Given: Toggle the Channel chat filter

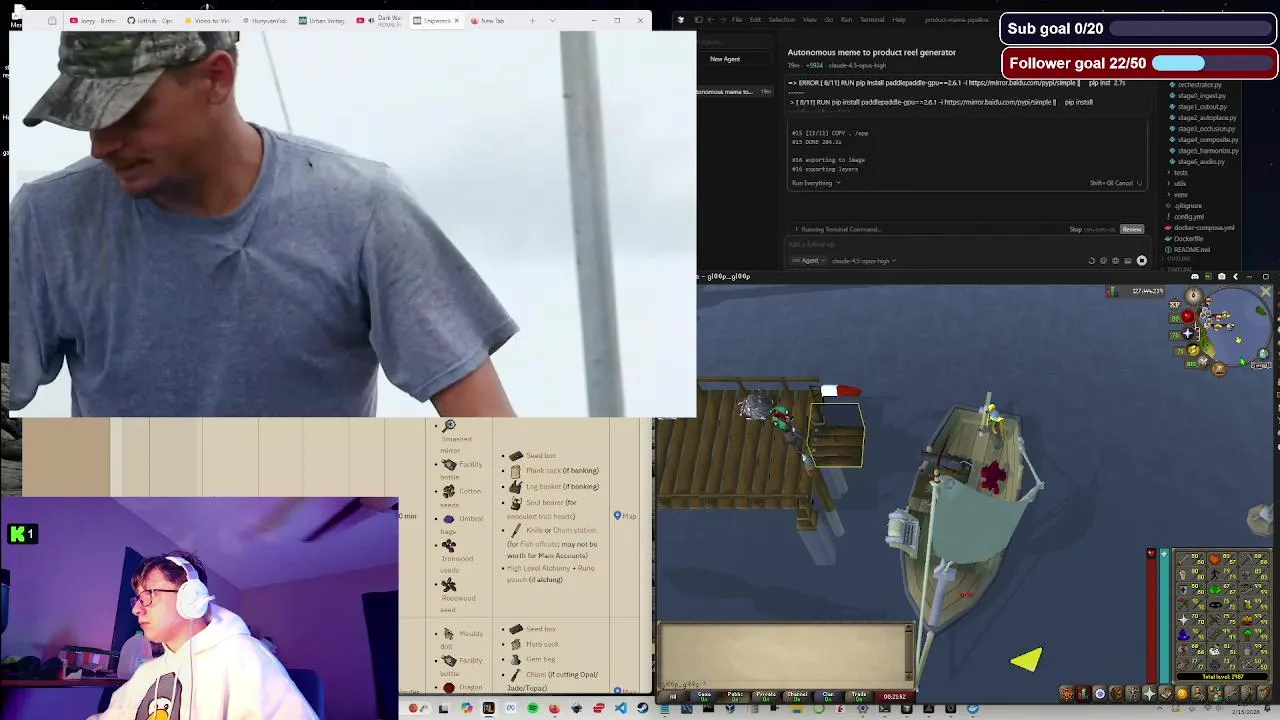Looking at the screenshot, I should pos(797,696).
